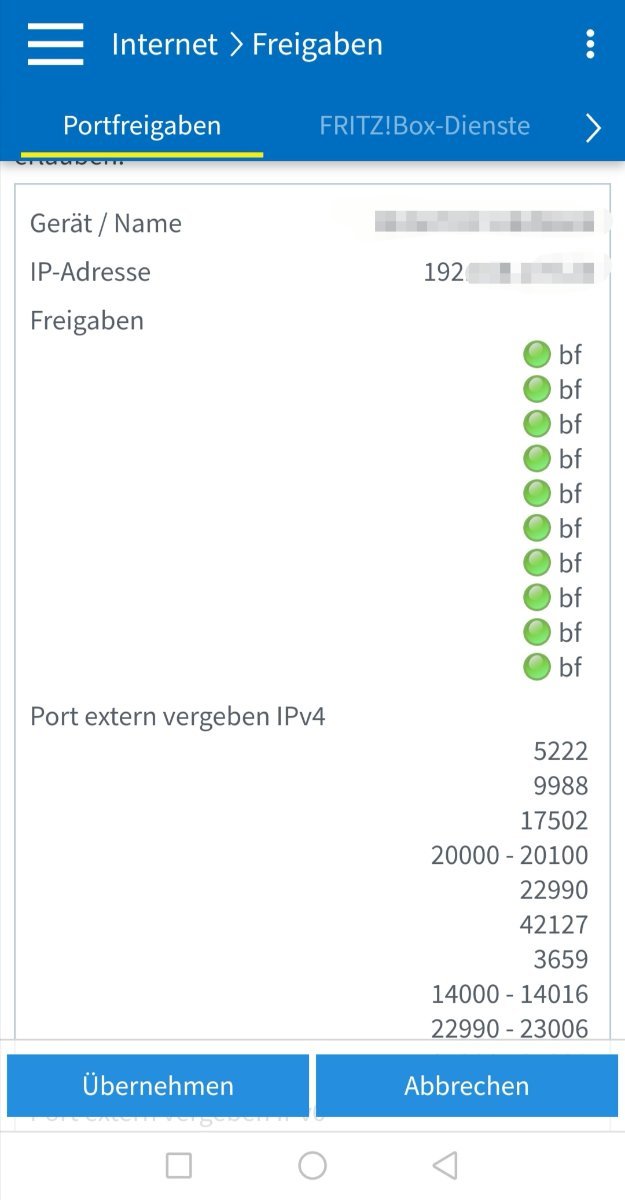Click the Abbrechen button
The image size is (625, 1200).
[467, 1086]
